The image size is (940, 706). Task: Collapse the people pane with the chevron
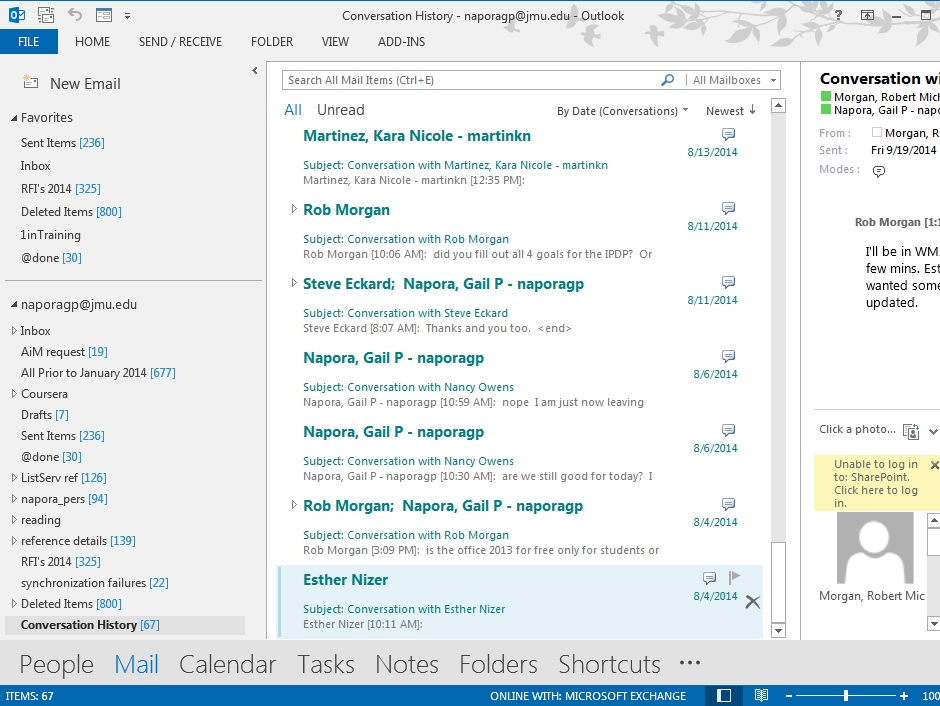click(x=933, y=432)
